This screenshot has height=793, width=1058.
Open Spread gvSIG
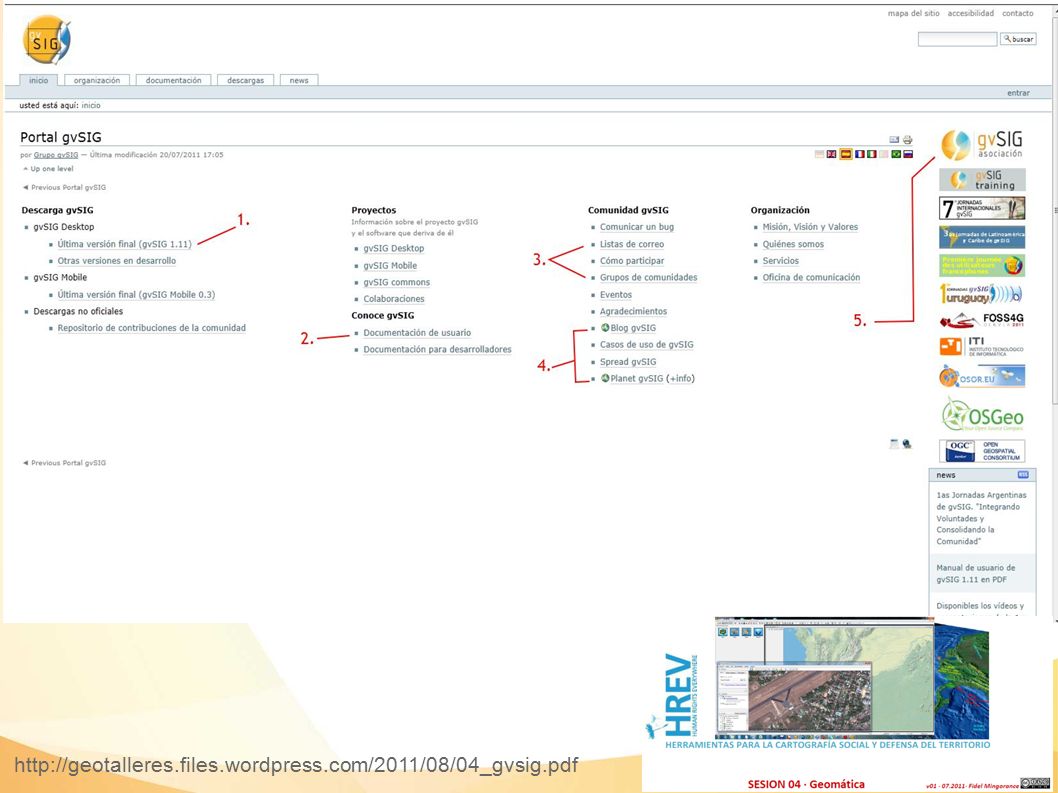tap(628, 362)
